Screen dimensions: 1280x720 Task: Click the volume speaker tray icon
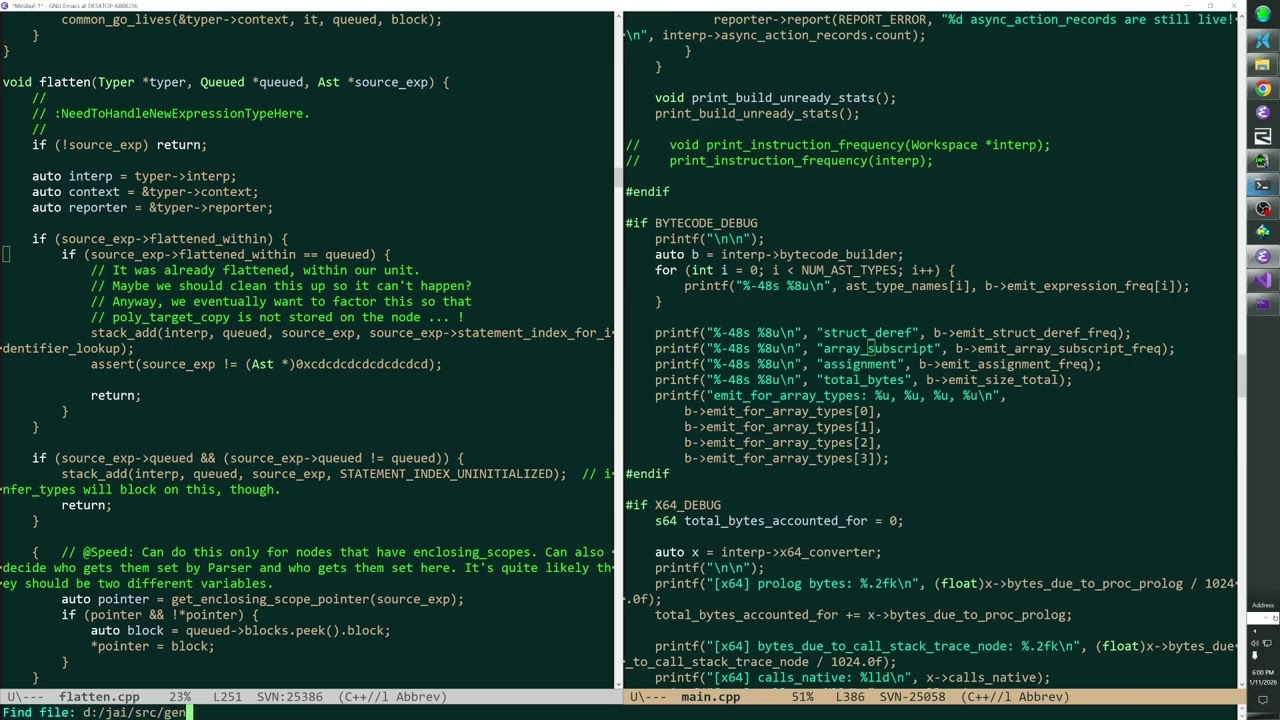click(1254, 643)
